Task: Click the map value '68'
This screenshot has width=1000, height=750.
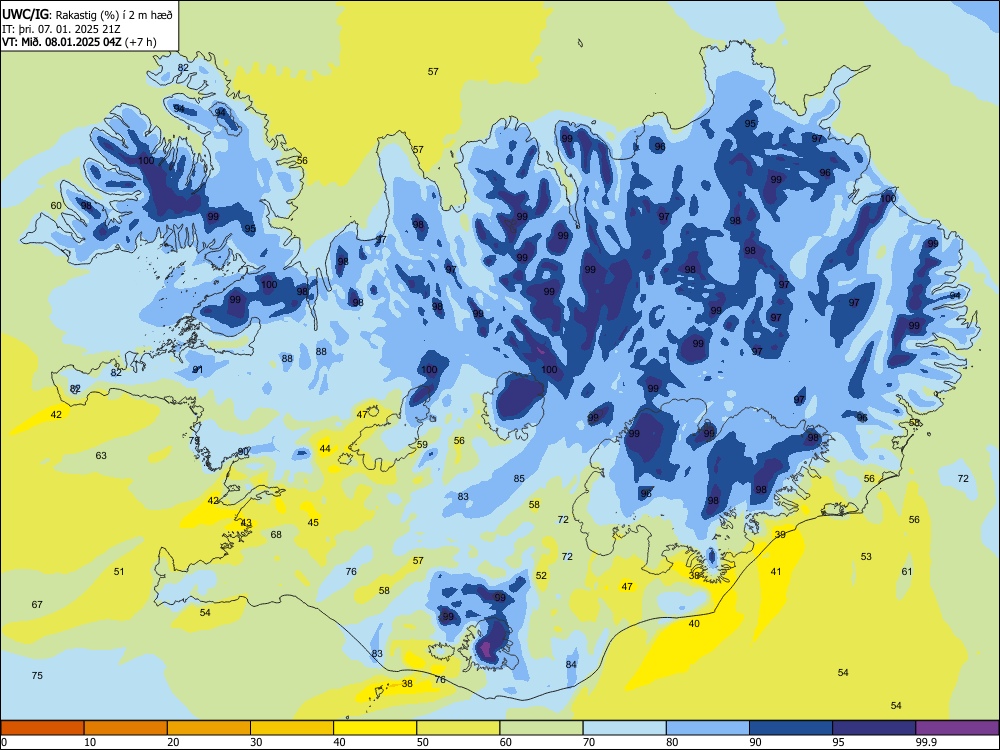Action: (x=276, y=534)
